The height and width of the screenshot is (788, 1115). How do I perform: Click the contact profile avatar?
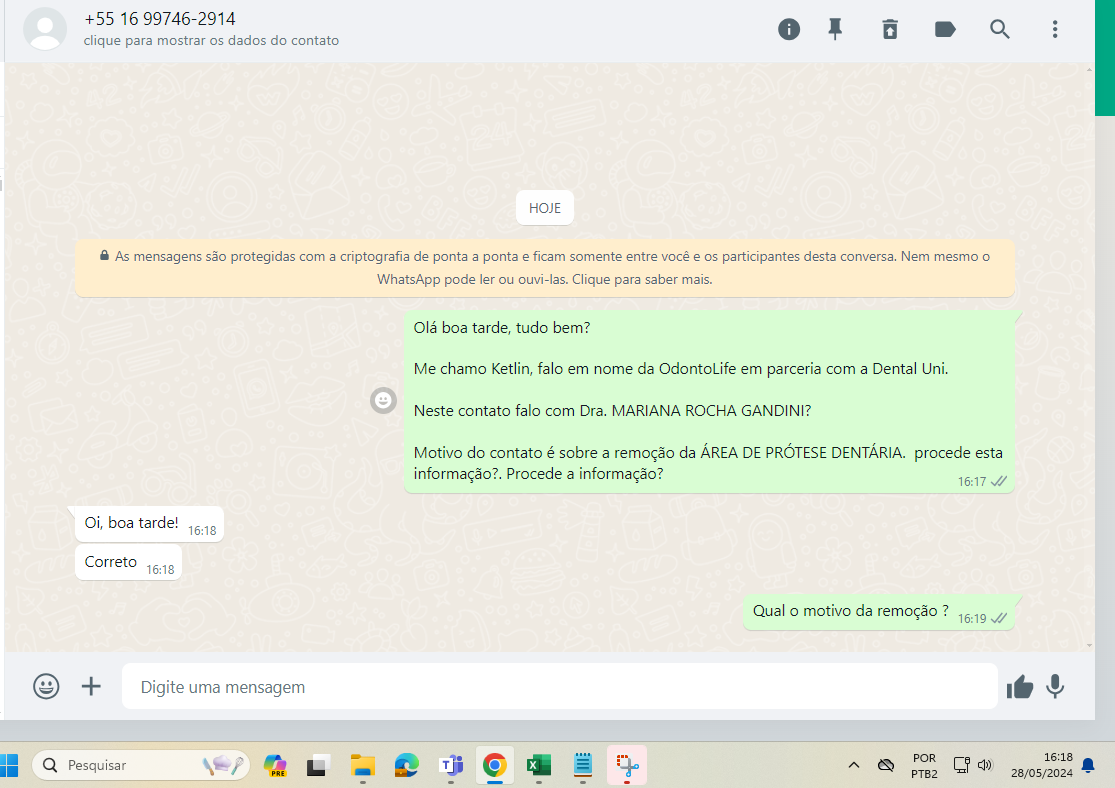tap(45, 29)
